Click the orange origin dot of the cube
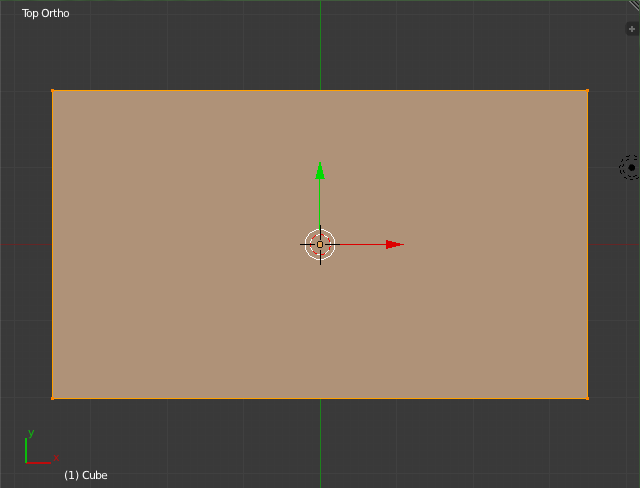The height and width of the screenshot is (488, 640). (320, 244)
